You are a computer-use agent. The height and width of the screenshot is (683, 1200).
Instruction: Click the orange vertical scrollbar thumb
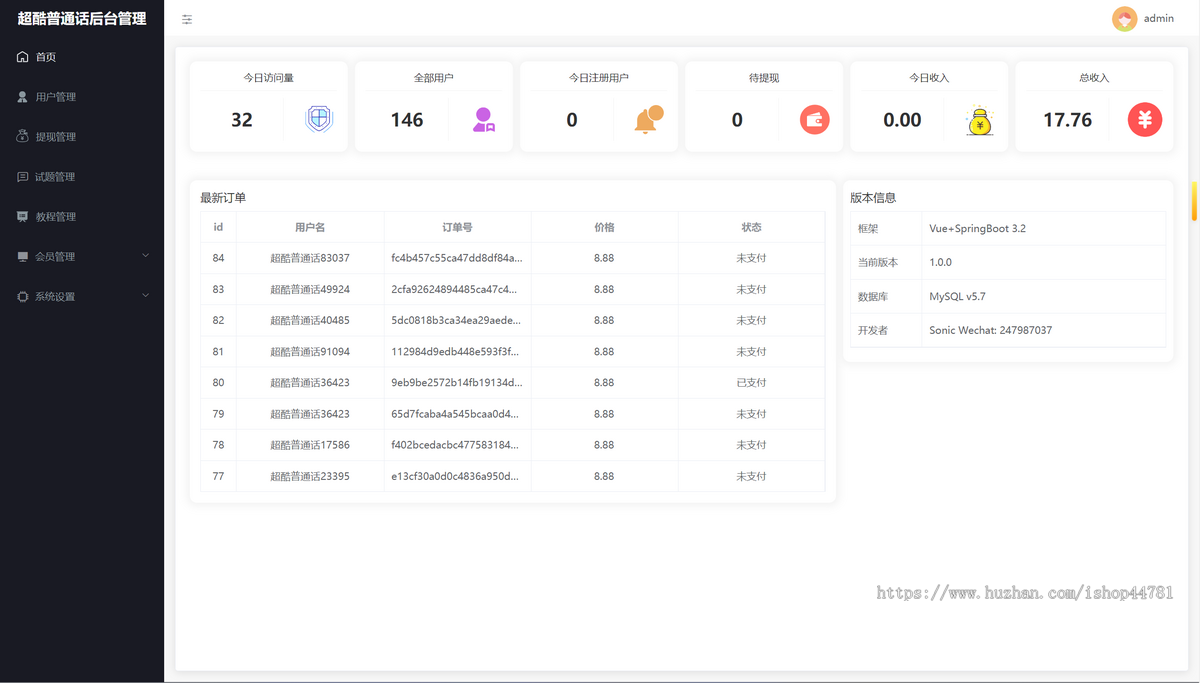click(1193, 201)
